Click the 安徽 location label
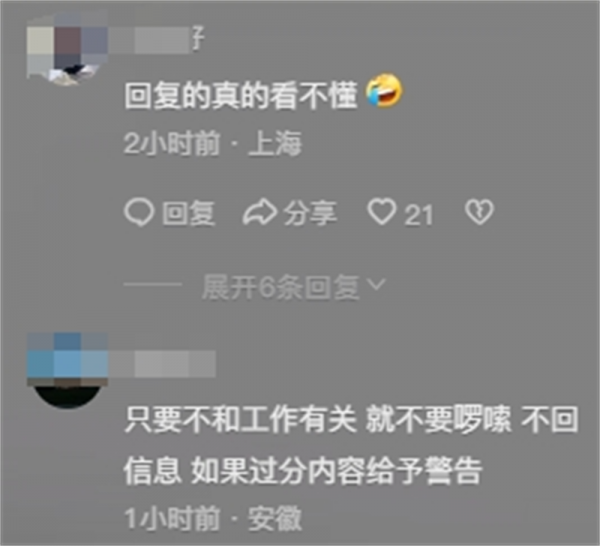The width and height of the screenshot is (600, 546). tap(275, 518)
